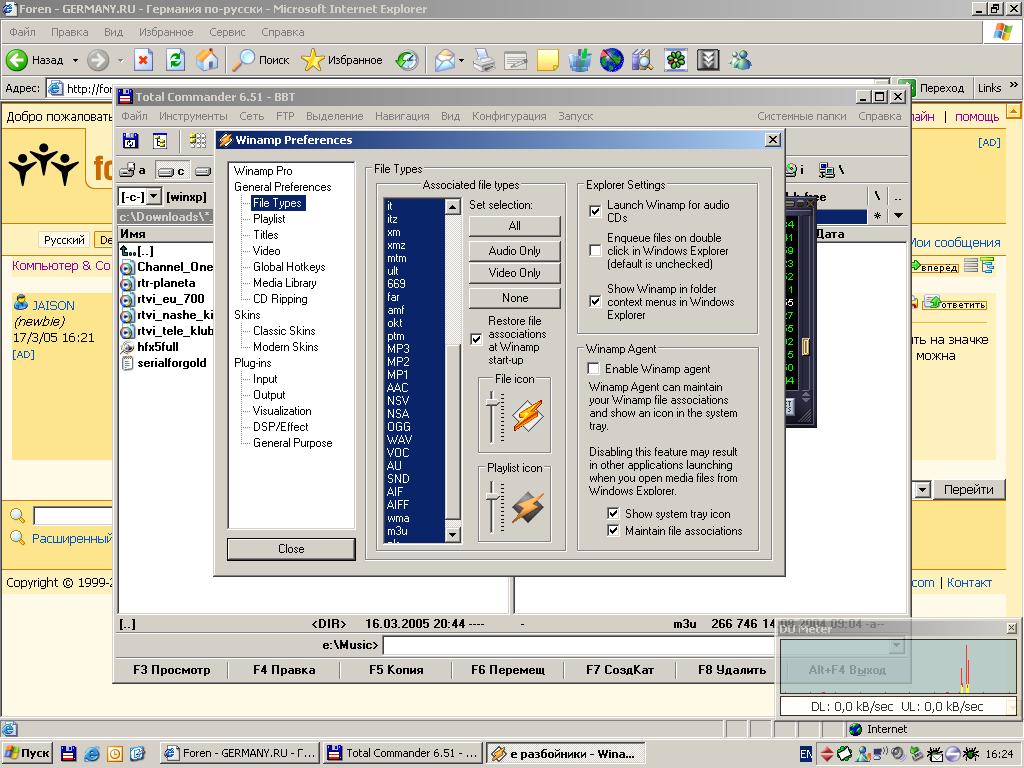Open the Пуск Start button
The height and width of the screenshot is (768, 1024).
coord(27,754)
